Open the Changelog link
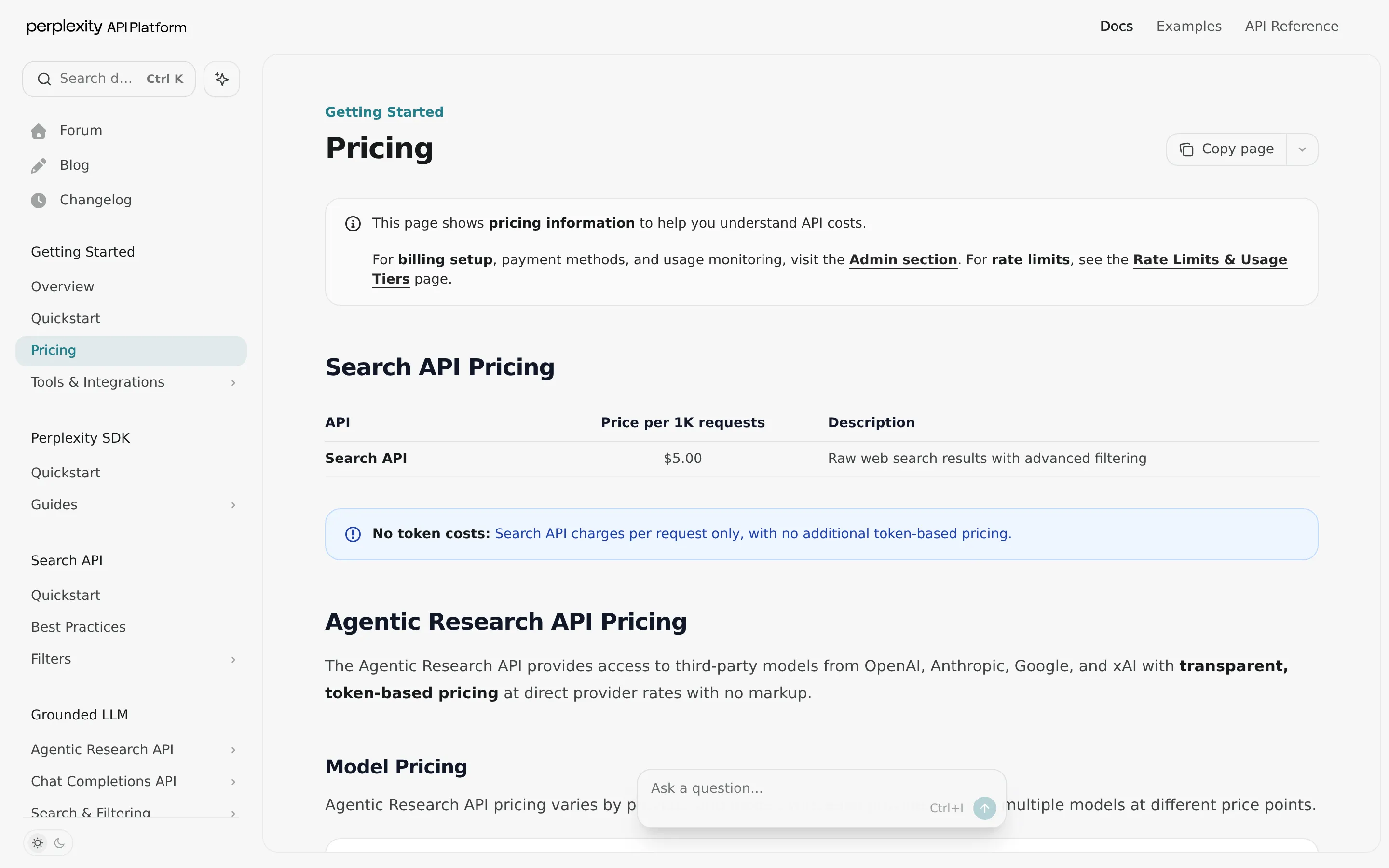Screen dimensions: 1389x868 [96, 200]
